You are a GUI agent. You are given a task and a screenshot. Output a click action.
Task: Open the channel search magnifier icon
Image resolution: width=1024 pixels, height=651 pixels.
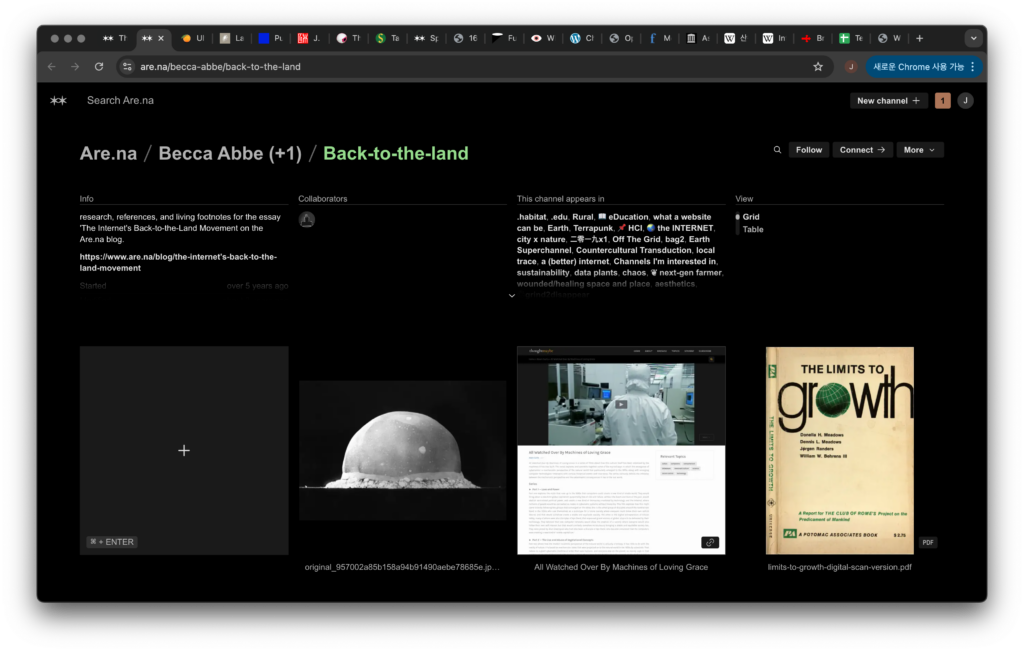[x=777, y=150]
